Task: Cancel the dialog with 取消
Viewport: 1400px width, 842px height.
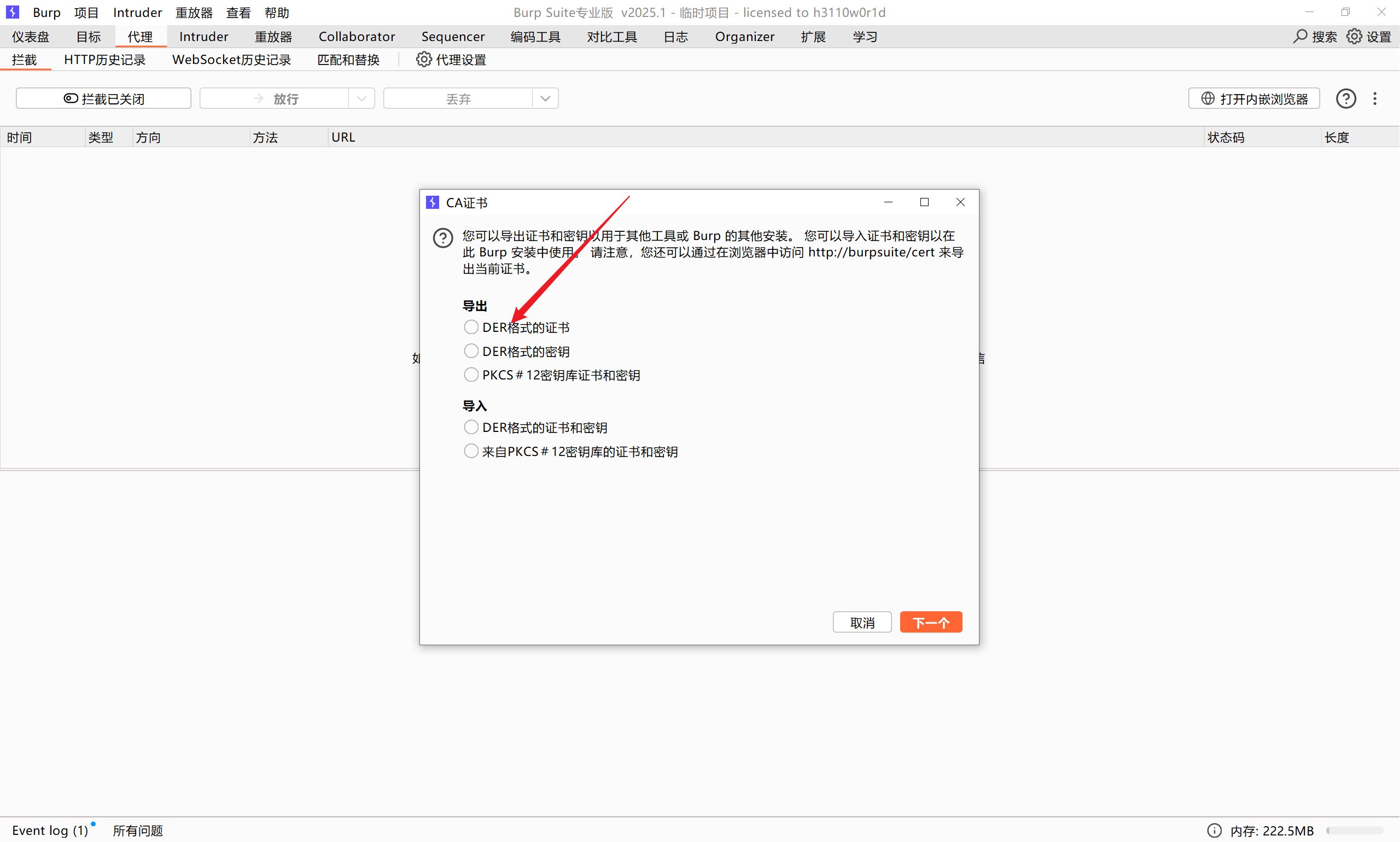Action: pyautogui.click(x=862, y=622)
